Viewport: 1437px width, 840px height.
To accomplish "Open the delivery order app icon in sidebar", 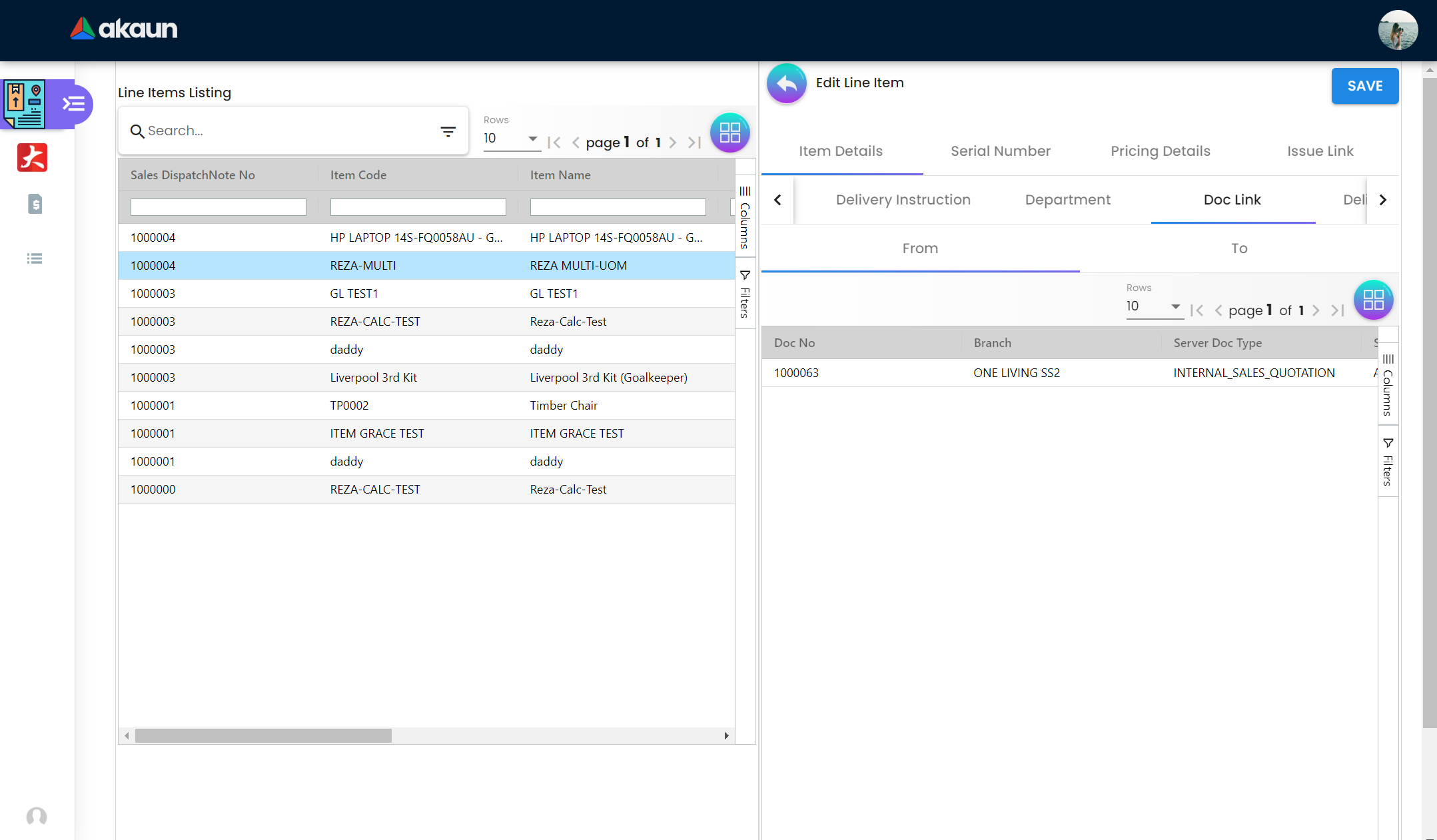I will (x=25, y=104).
